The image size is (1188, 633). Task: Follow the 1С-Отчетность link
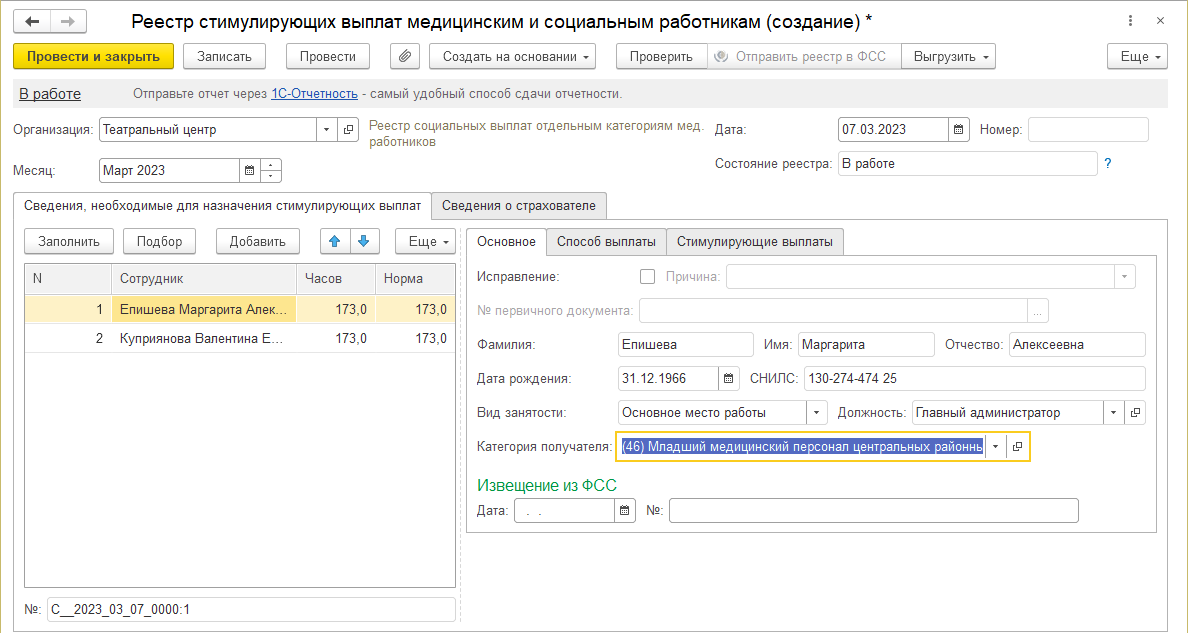(314, 94)
